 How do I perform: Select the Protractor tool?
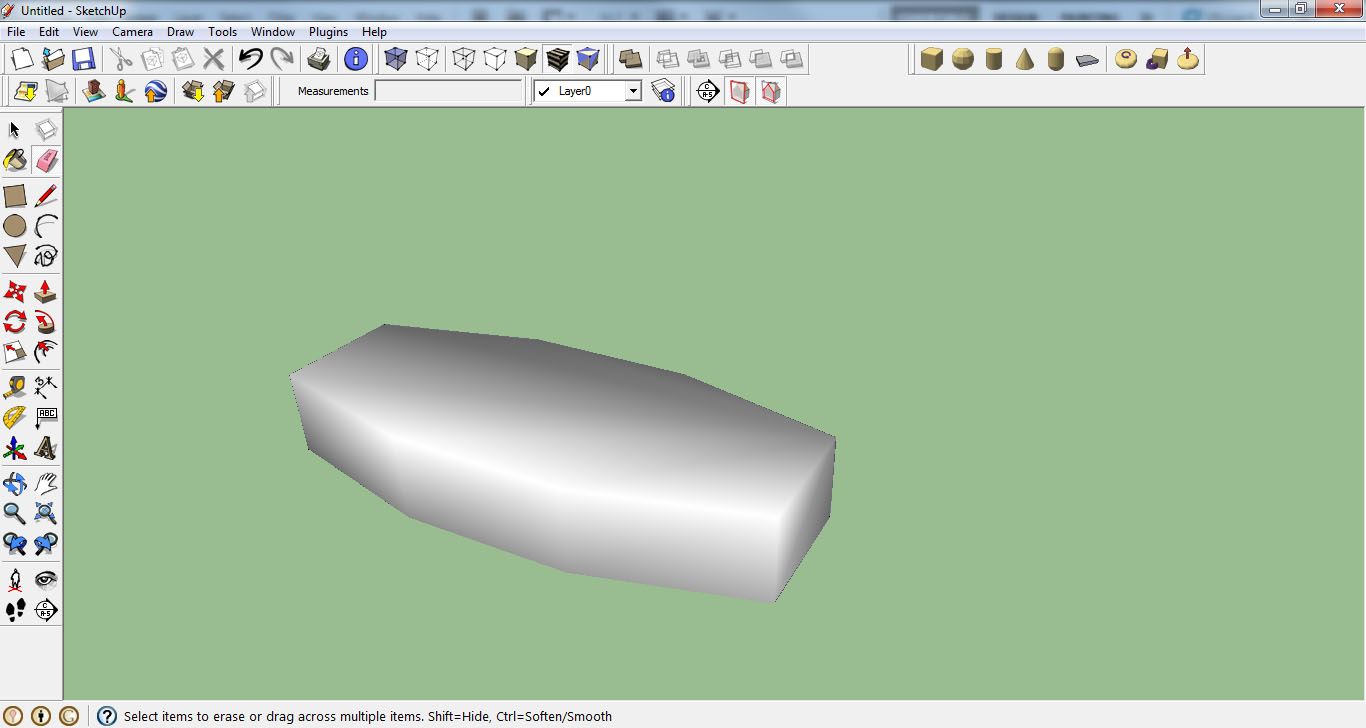15,417
